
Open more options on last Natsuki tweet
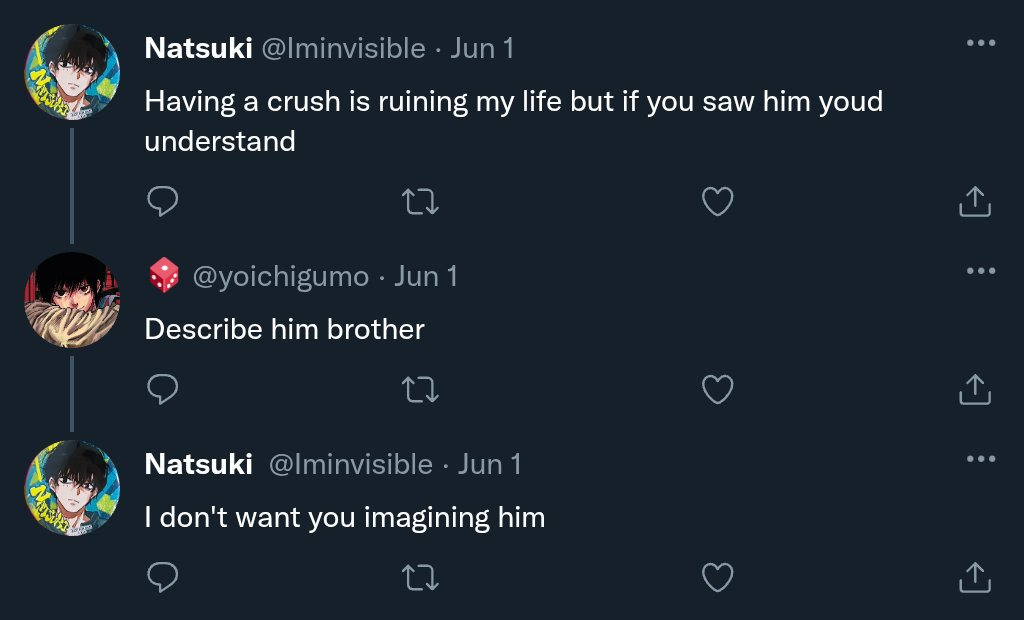(980, 459)
